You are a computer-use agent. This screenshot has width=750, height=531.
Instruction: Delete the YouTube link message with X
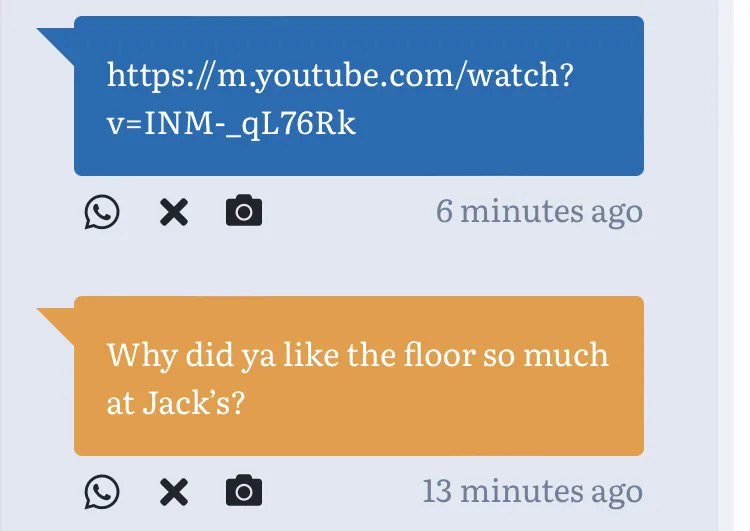pos(174,212)
